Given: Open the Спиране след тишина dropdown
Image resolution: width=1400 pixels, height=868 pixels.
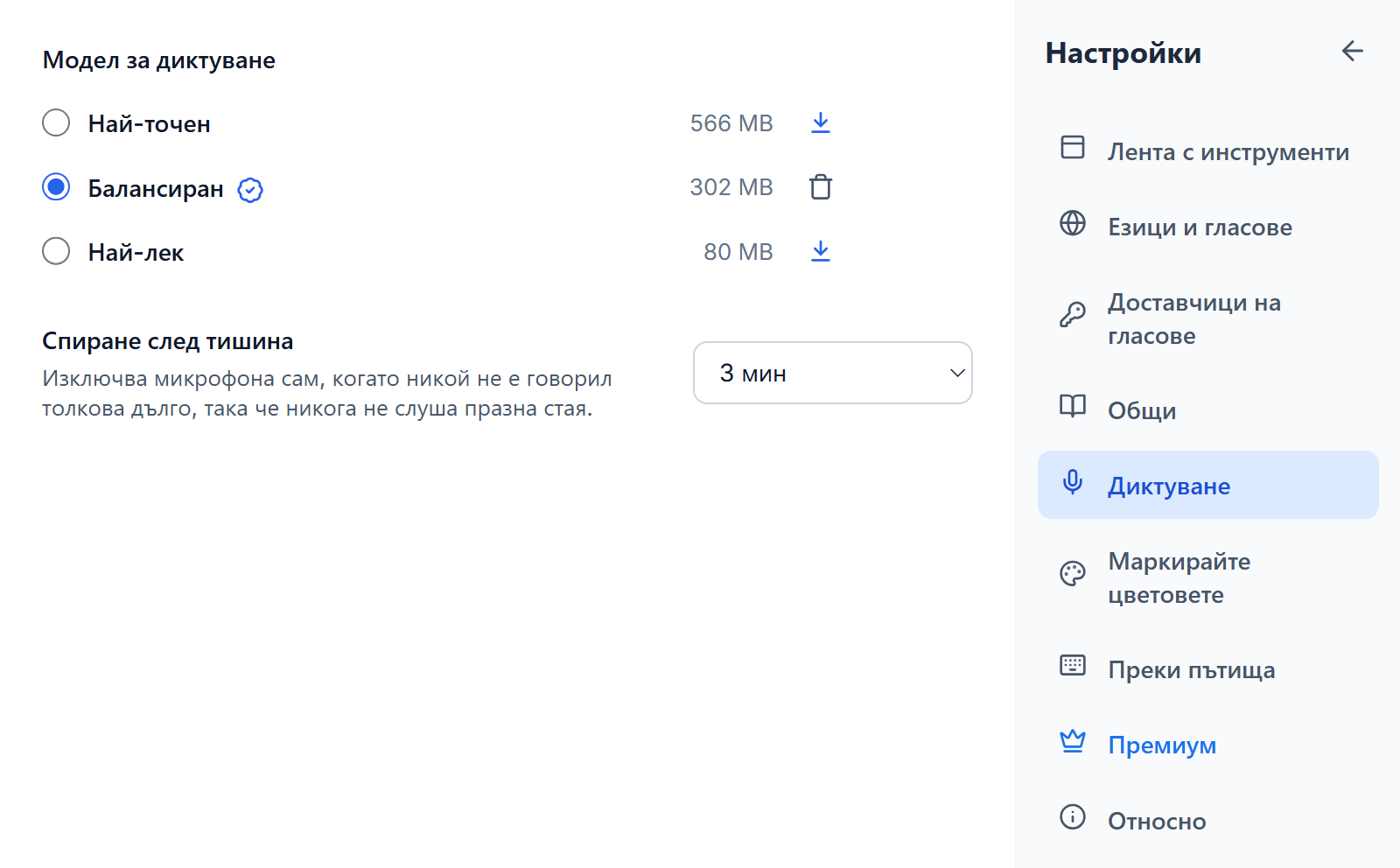Looking at the screenshot, I should click(832, 373).
